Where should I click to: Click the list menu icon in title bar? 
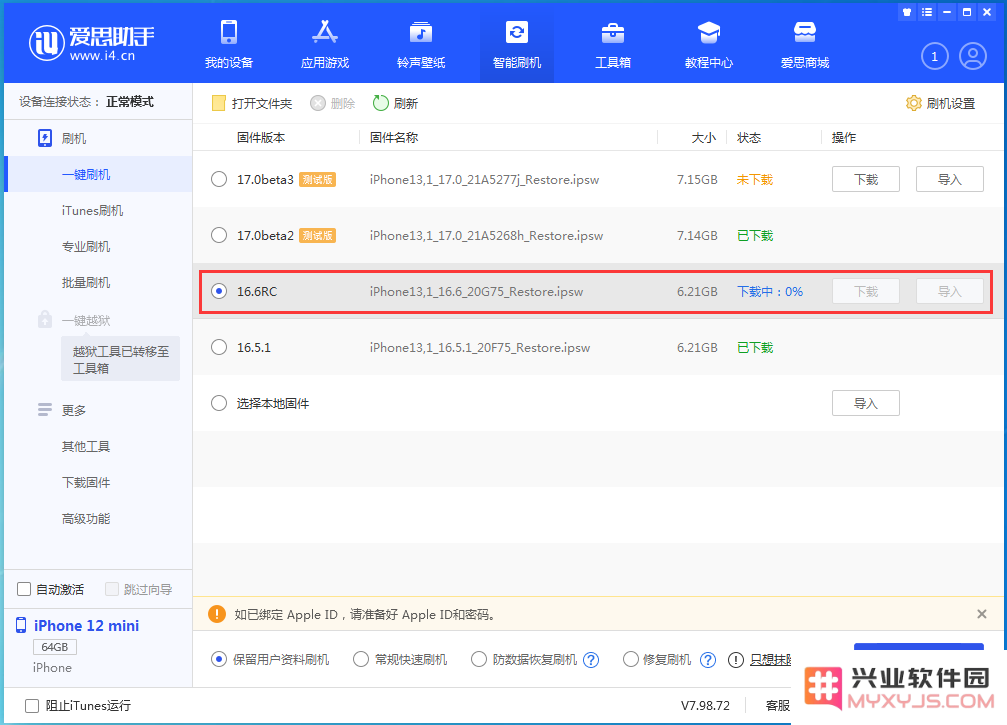tap(927, 12)
